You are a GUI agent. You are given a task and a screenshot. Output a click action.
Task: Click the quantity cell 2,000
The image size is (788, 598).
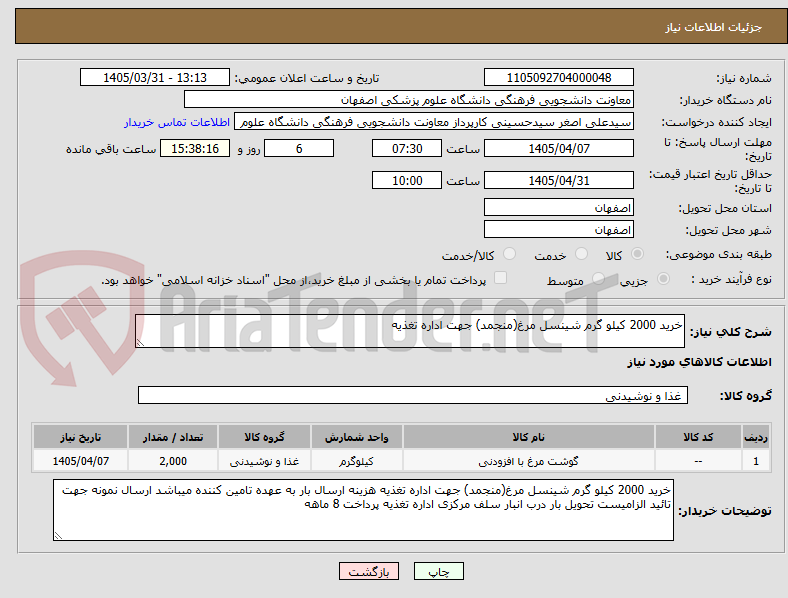[173, 461]
